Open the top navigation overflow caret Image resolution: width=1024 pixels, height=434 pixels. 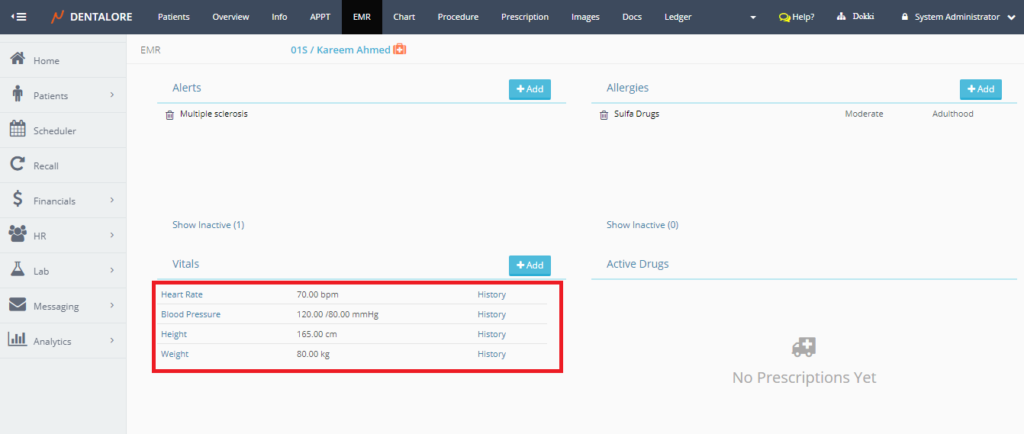pos(753,17)
